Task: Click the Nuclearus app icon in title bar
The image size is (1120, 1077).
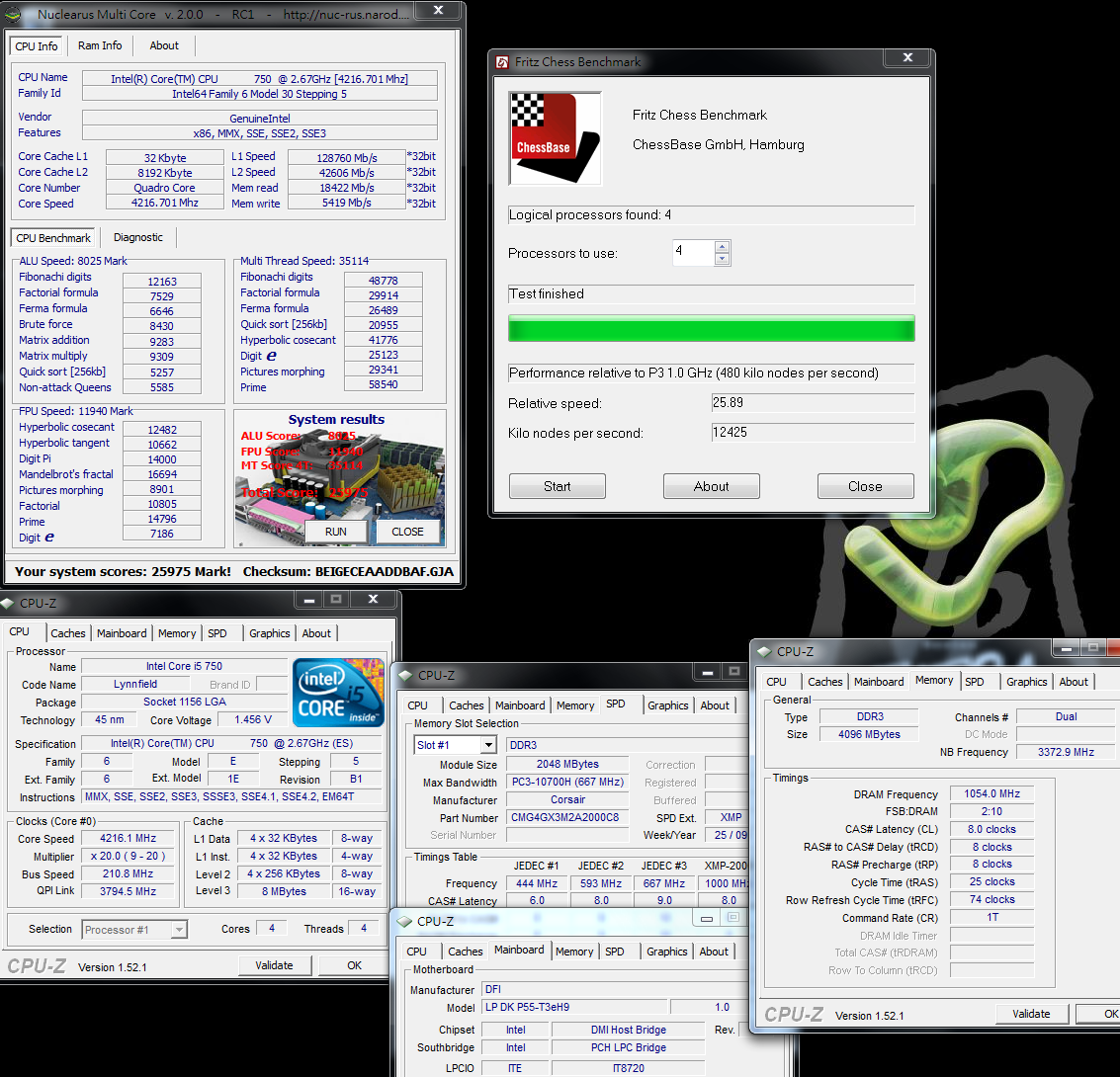Action: tap(13, 14)
